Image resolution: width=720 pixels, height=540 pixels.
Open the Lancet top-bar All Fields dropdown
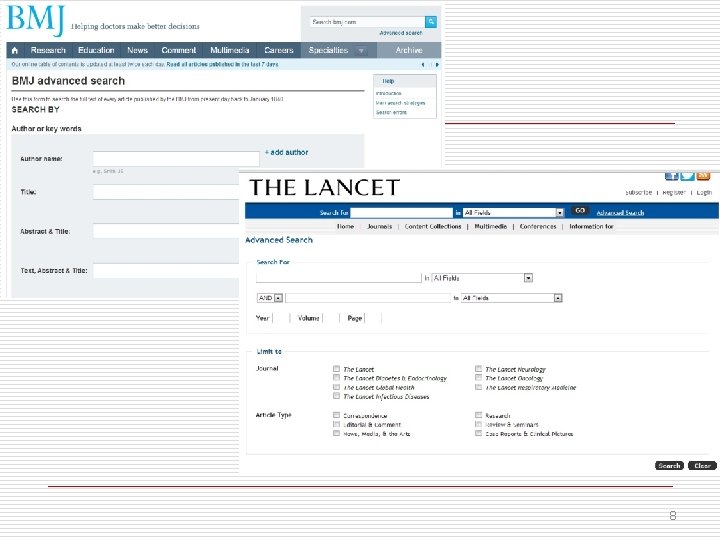pyautogui.click(x=513, y=213)
